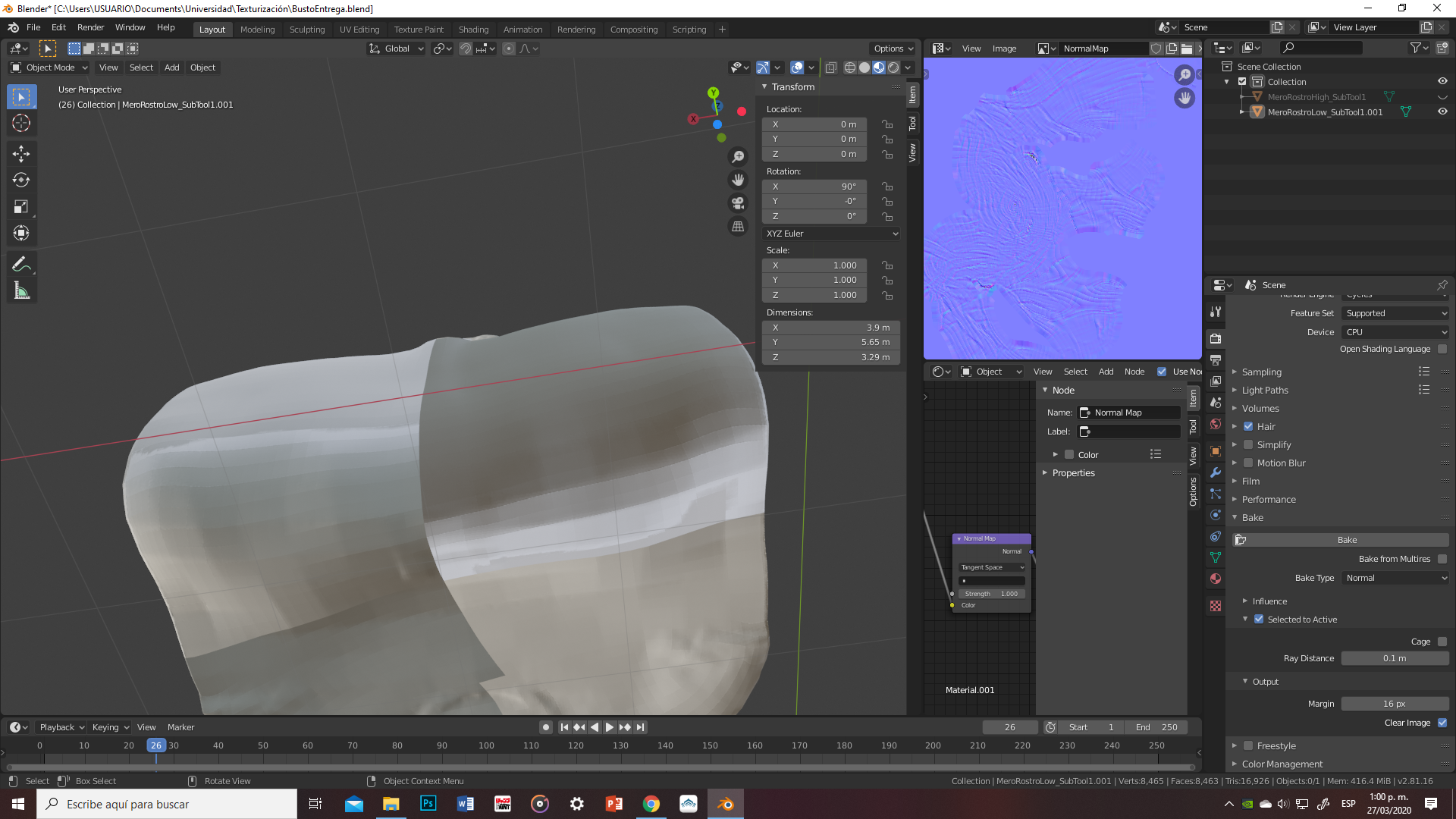Open the Object Mode dropdown
Image resolution: width=1456 pixels, height=819 pixels.
[x=49, y=67]
